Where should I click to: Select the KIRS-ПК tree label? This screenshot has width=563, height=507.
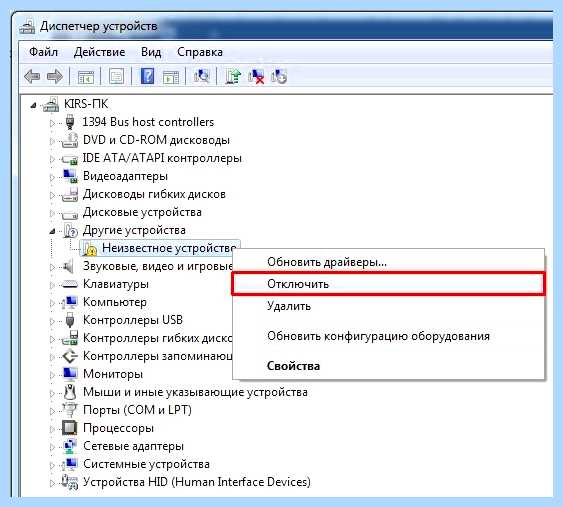85,104
